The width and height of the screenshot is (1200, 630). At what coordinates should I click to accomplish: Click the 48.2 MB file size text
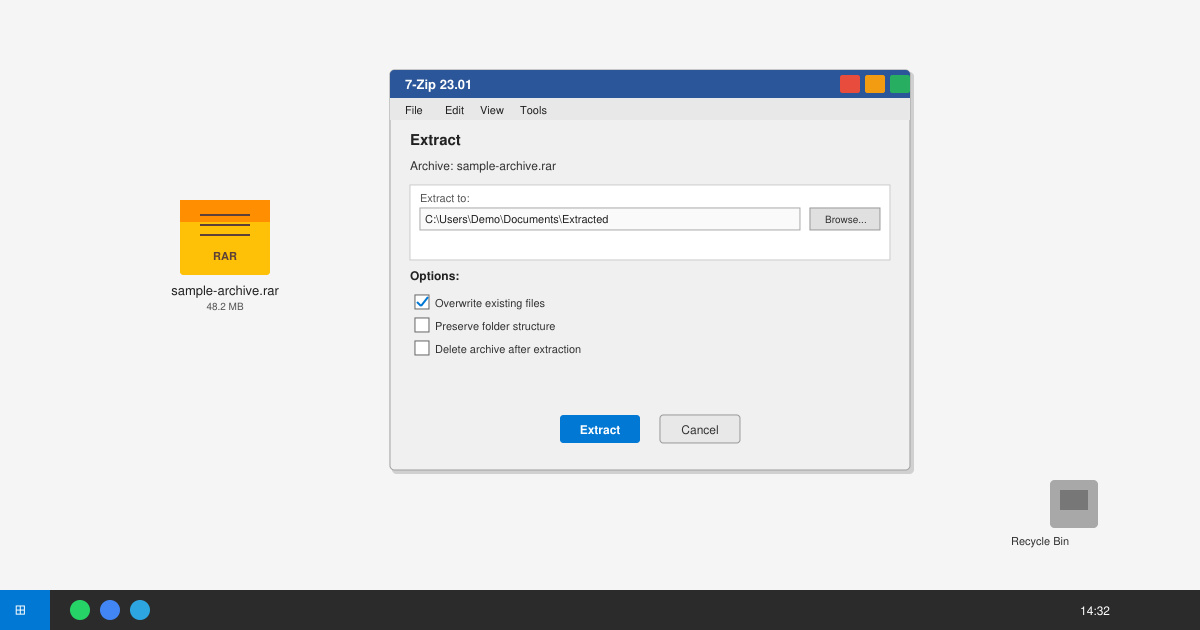[x=225, y=307]
